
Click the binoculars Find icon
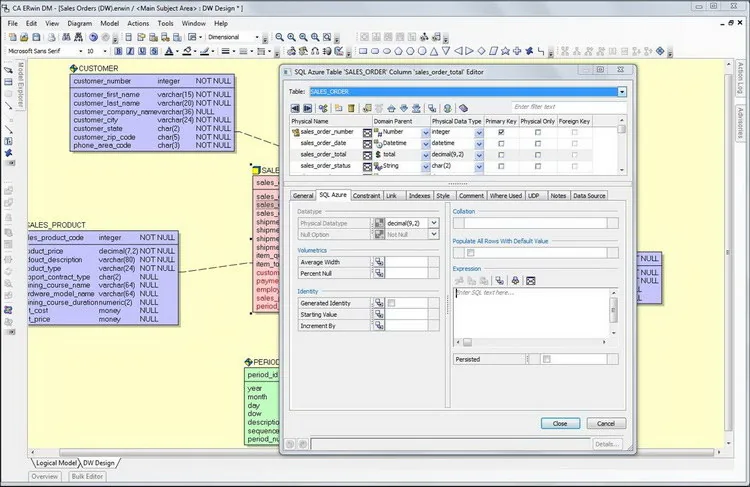(x=66, y=37)
